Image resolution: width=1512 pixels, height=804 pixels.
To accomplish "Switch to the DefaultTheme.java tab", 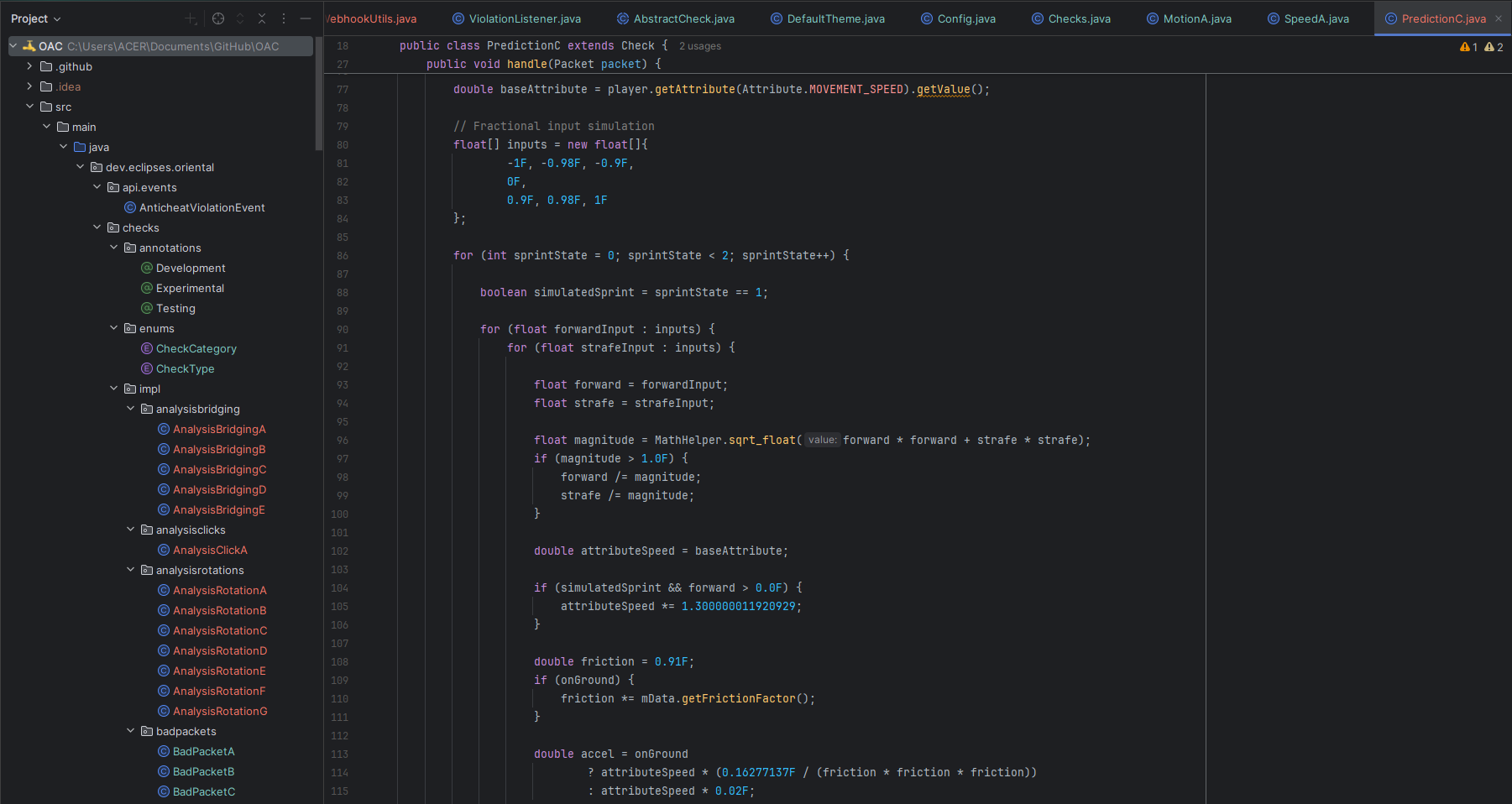I will click(828, 18).
